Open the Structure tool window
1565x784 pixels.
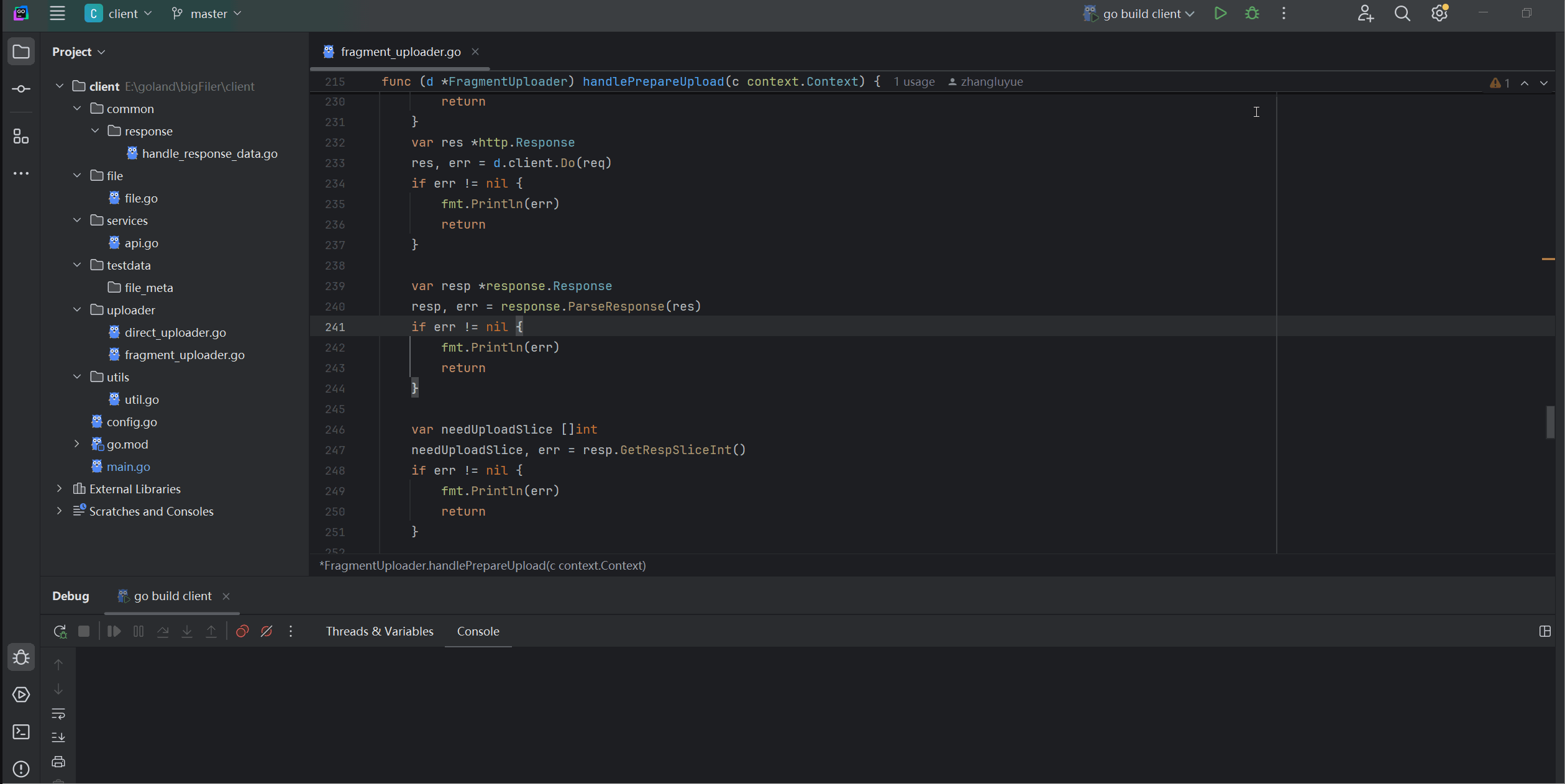point(21,136)
